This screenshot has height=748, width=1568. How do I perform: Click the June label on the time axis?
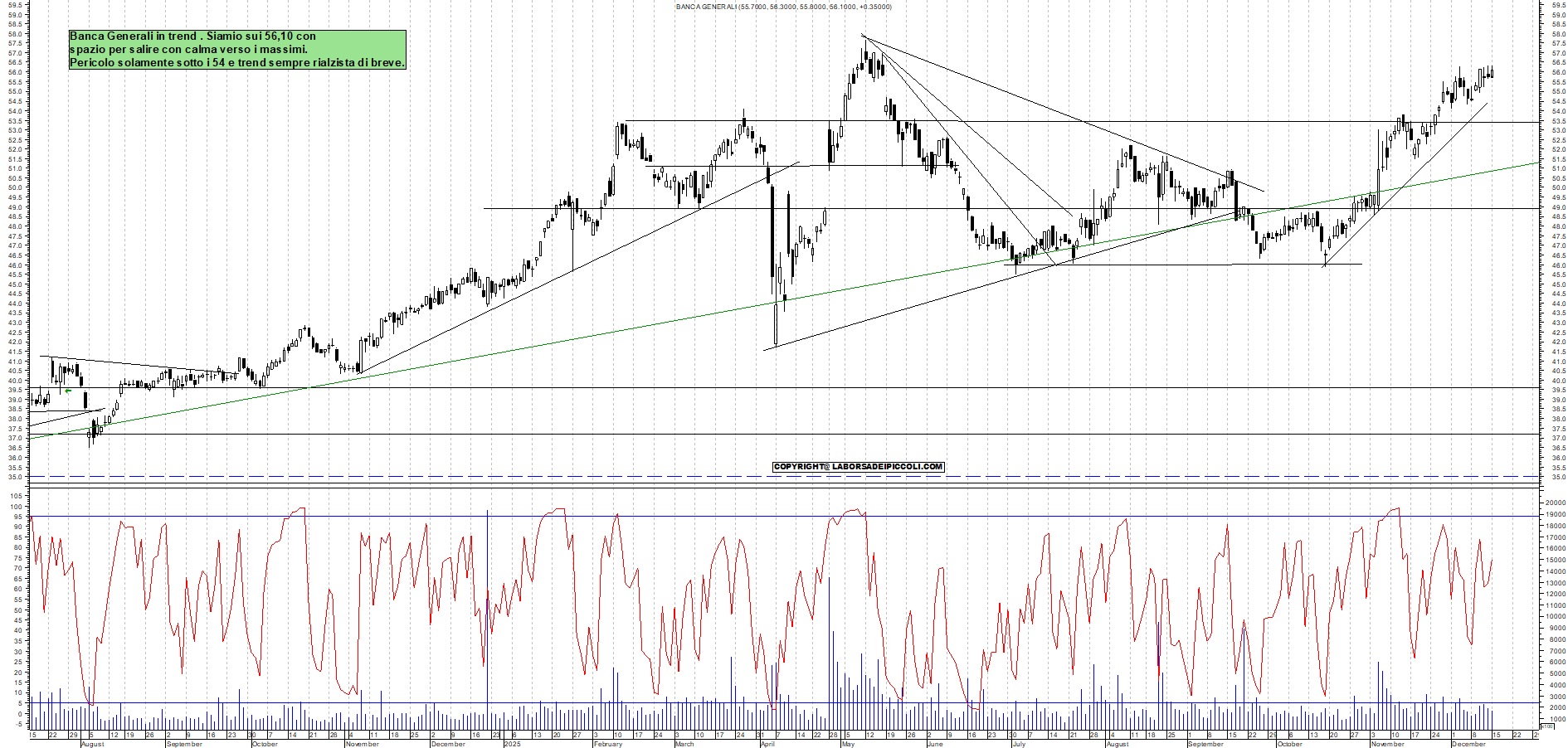[x=934, y=744]
